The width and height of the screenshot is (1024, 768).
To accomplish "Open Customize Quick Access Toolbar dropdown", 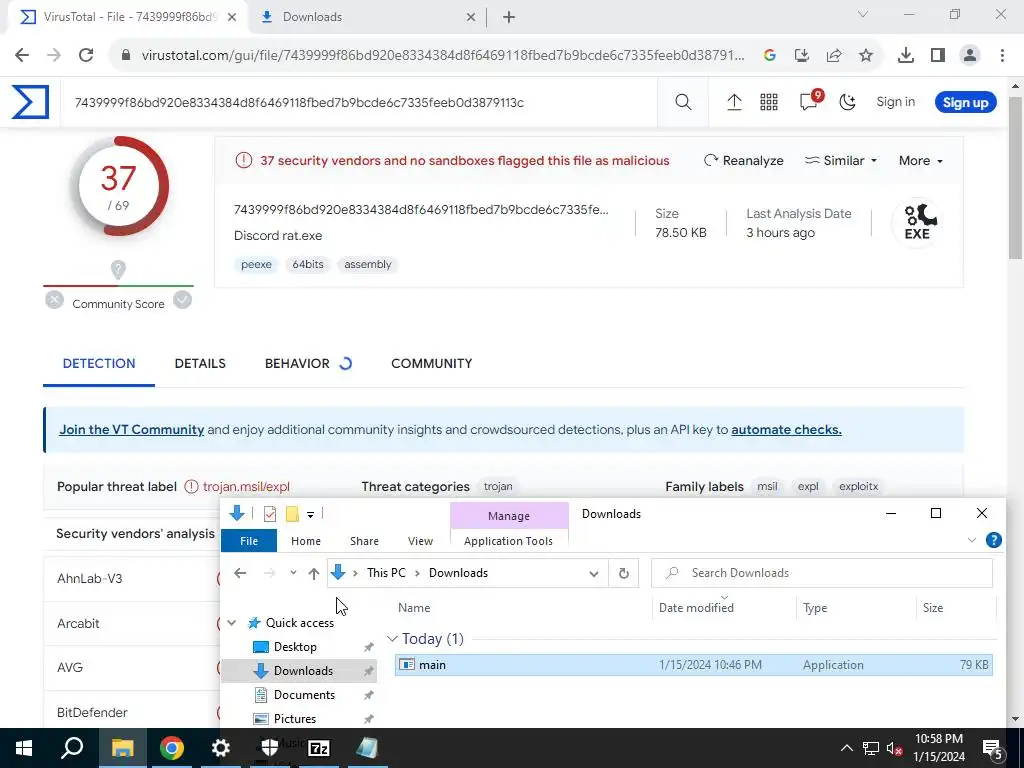I will [x=310, y=515].
